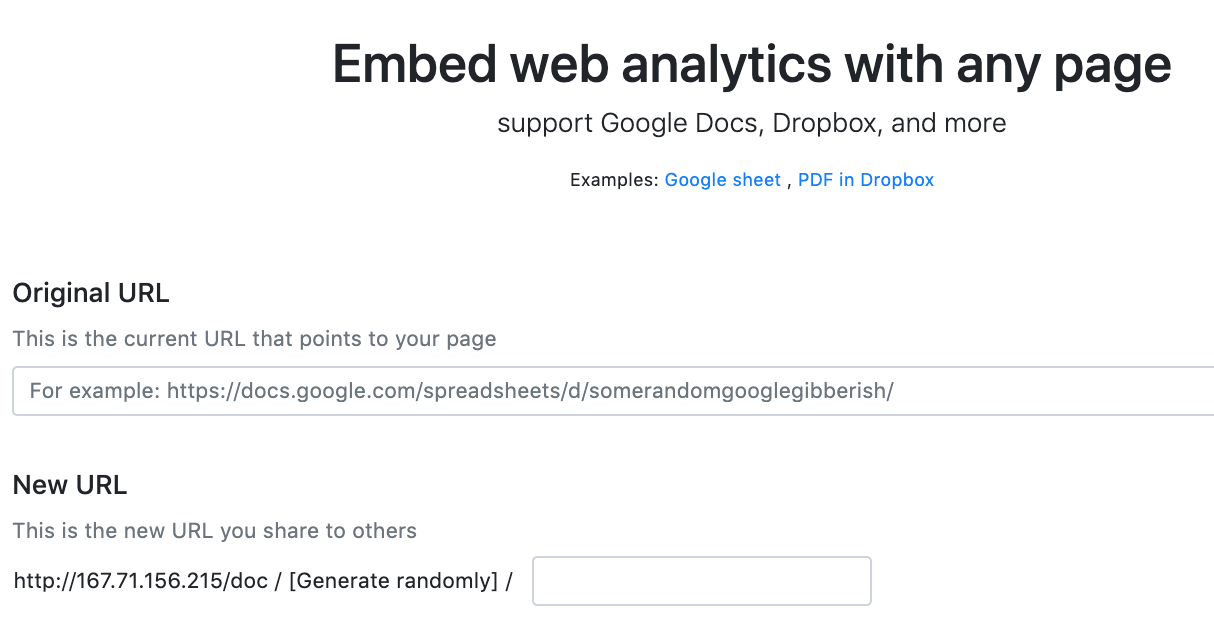Click the word "Embed" in the main heading
1214x626 pixels.
click(414, 65)
